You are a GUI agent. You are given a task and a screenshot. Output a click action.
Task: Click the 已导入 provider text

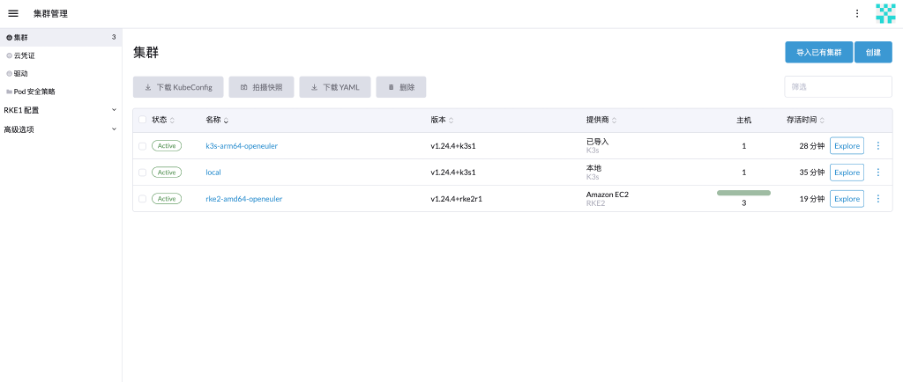point(597,142)
